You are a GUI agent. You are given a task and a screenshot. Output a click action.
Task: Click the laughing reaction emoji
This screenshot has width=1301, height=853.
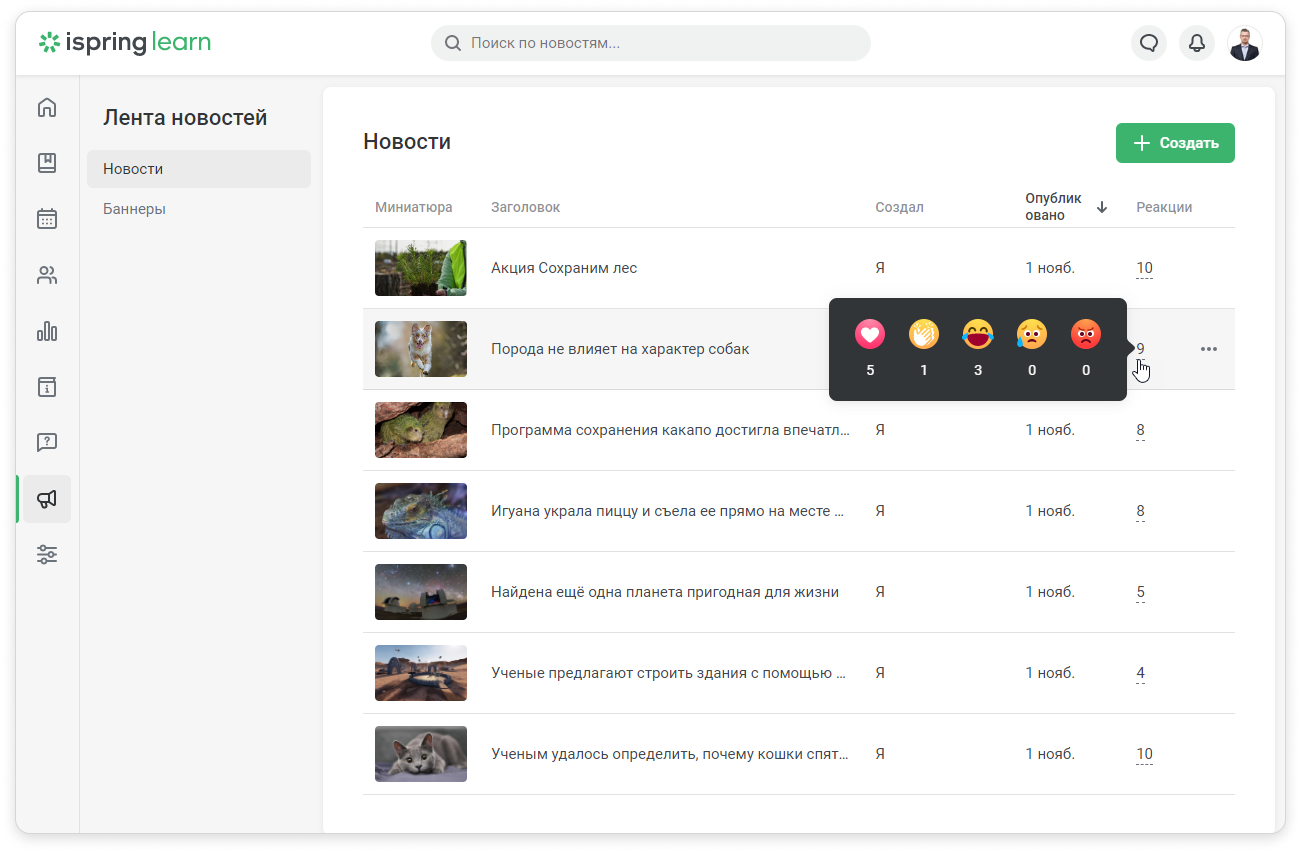978,335
